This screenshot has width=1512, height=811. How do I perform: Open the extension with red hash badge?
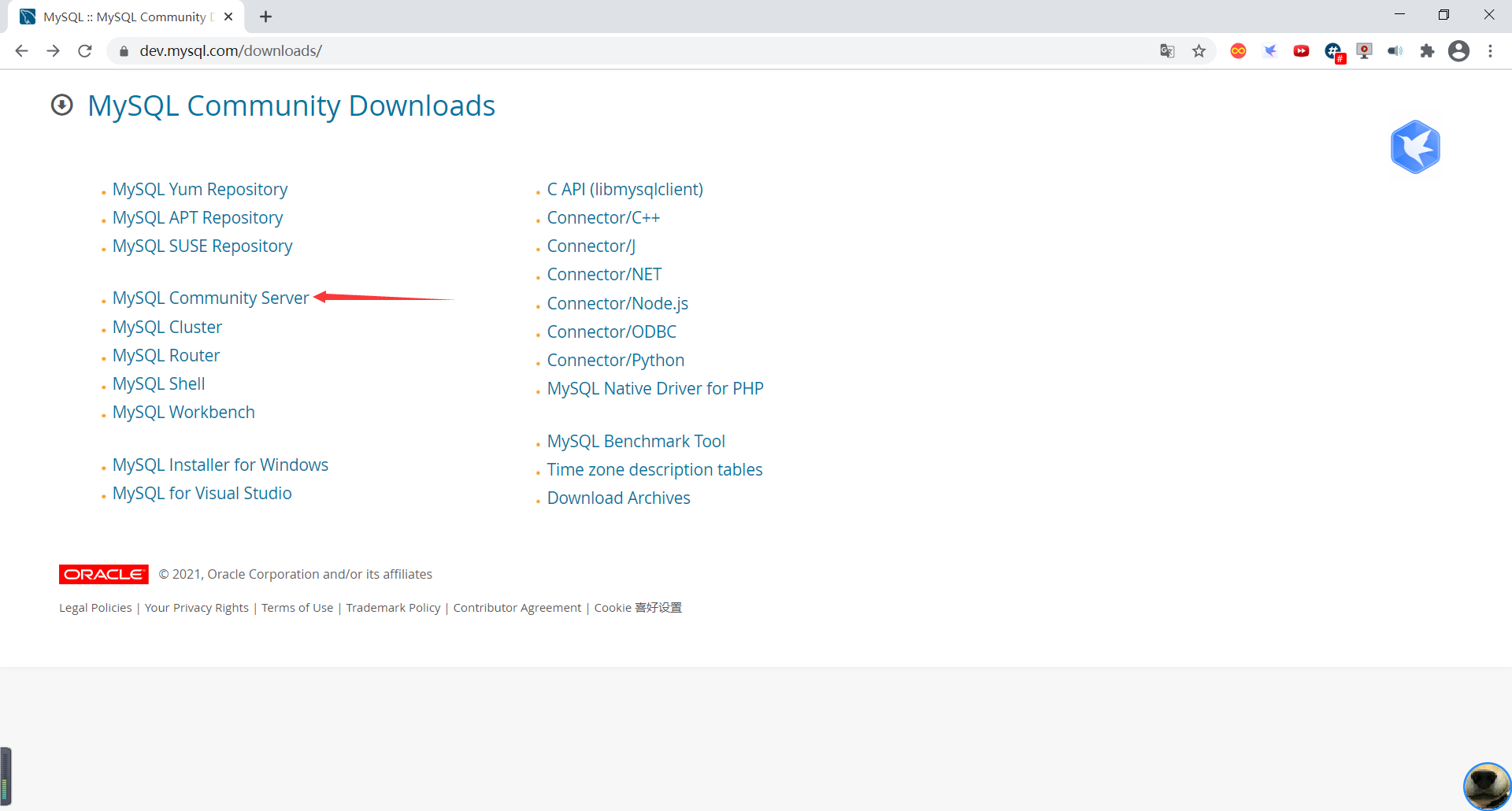tap(1334, 52)
